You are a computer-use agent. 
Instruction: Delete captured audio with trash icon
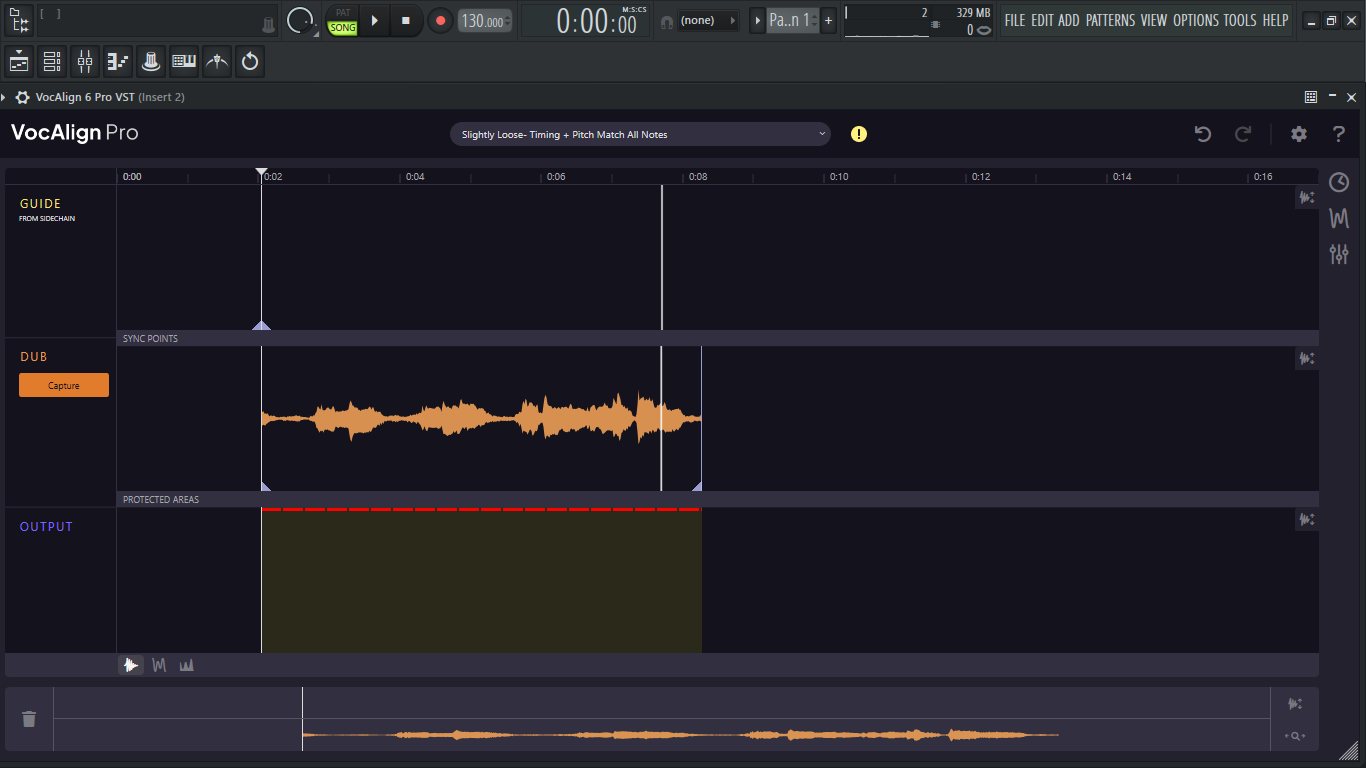[29, 718]
